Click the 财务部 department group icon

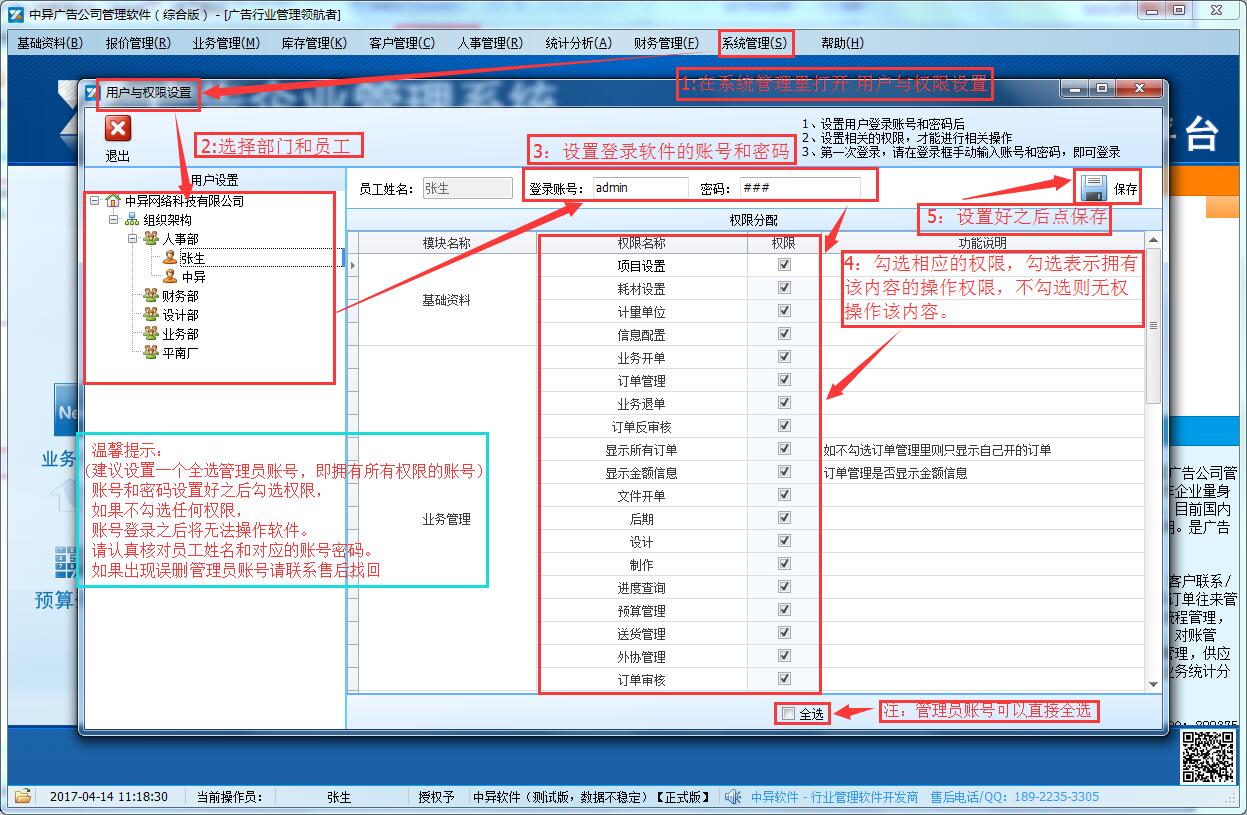(x=151, y=296)
